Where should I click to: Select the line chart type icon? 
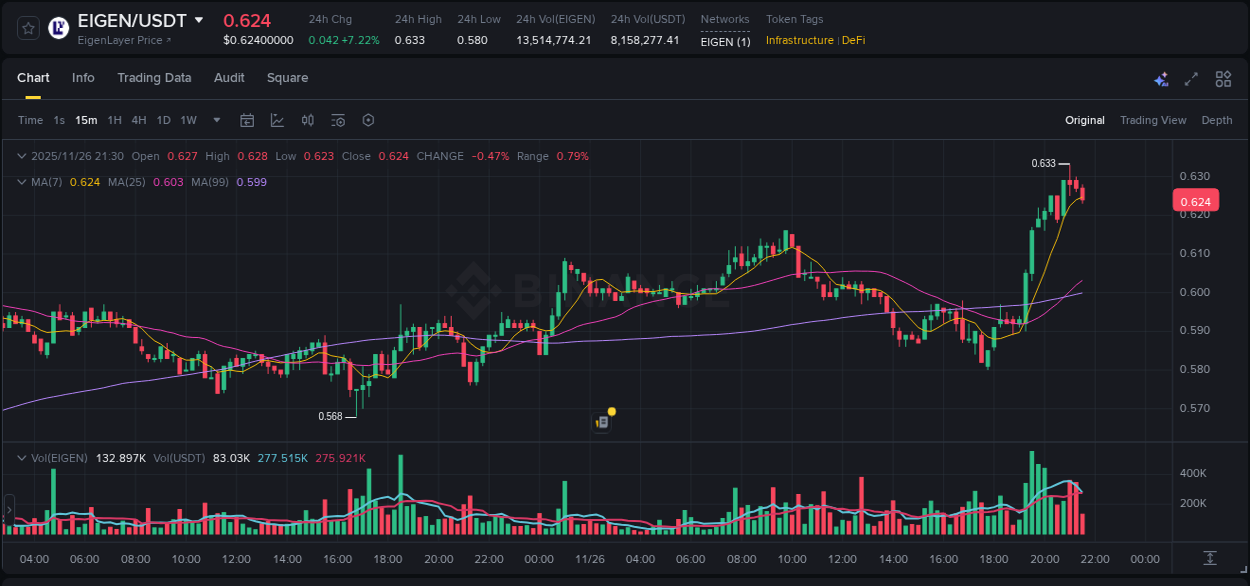pyautogui.click(x=277, y=120)
